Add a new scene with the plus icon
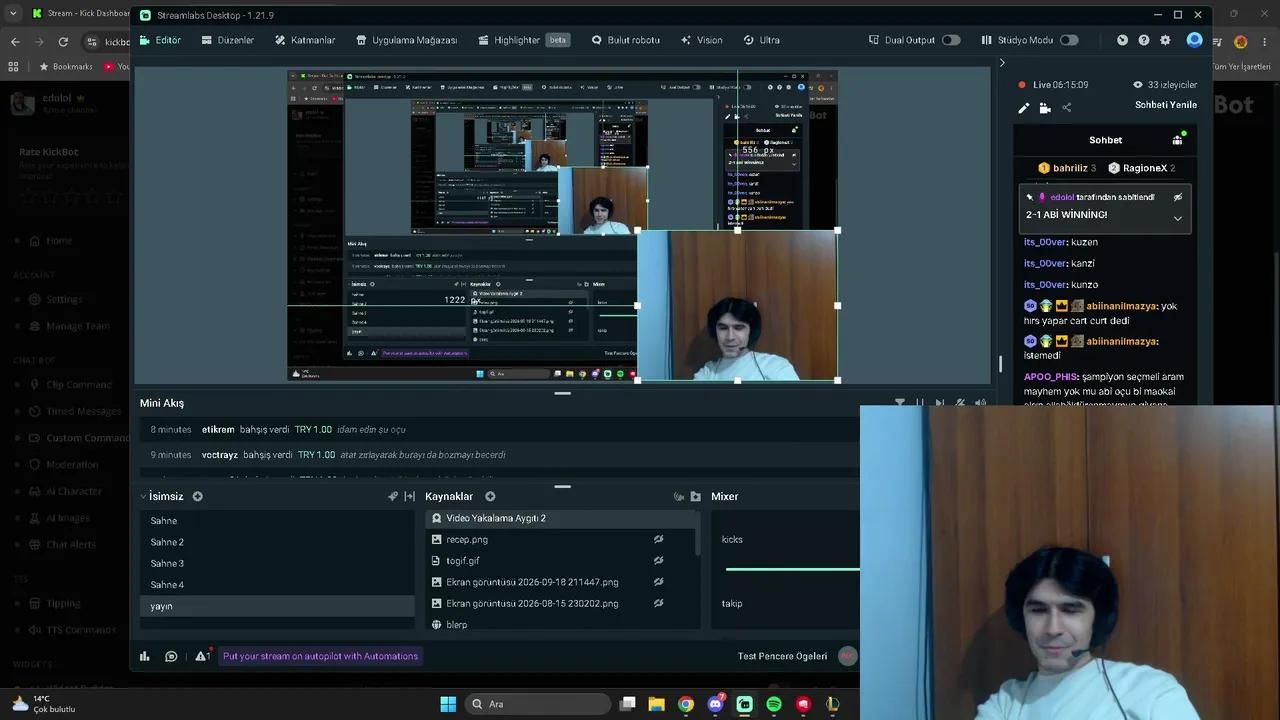This screenshot has height=720, width=1280. coord(198,496)
